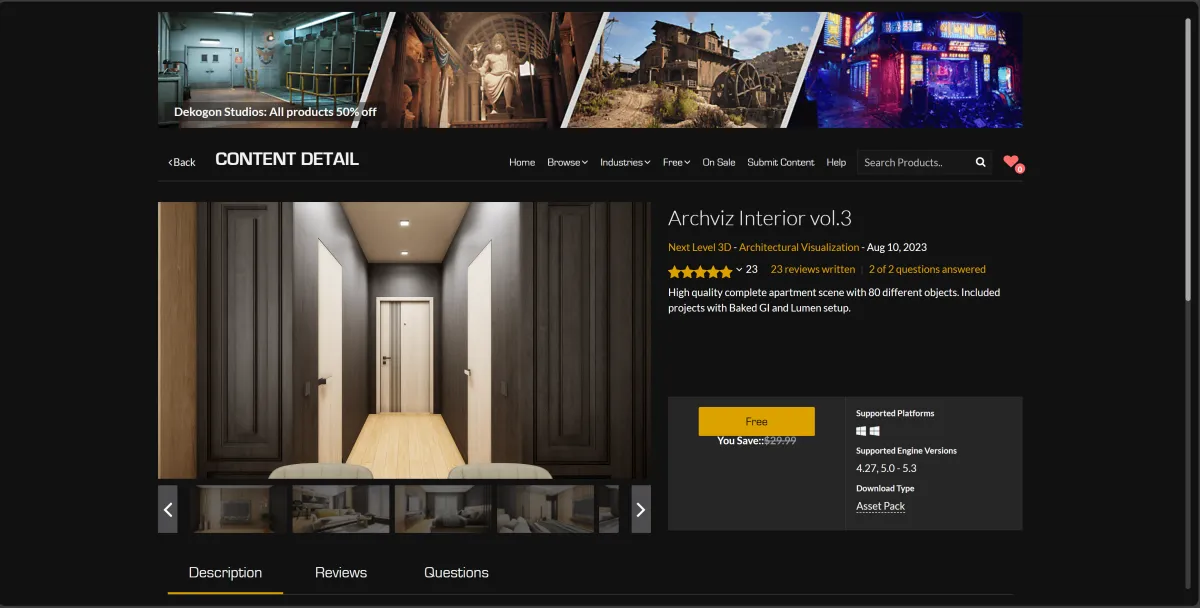The image size is (1200, 608).
Task: Click the main hallway preview image
Action: [x=404, y=340]
